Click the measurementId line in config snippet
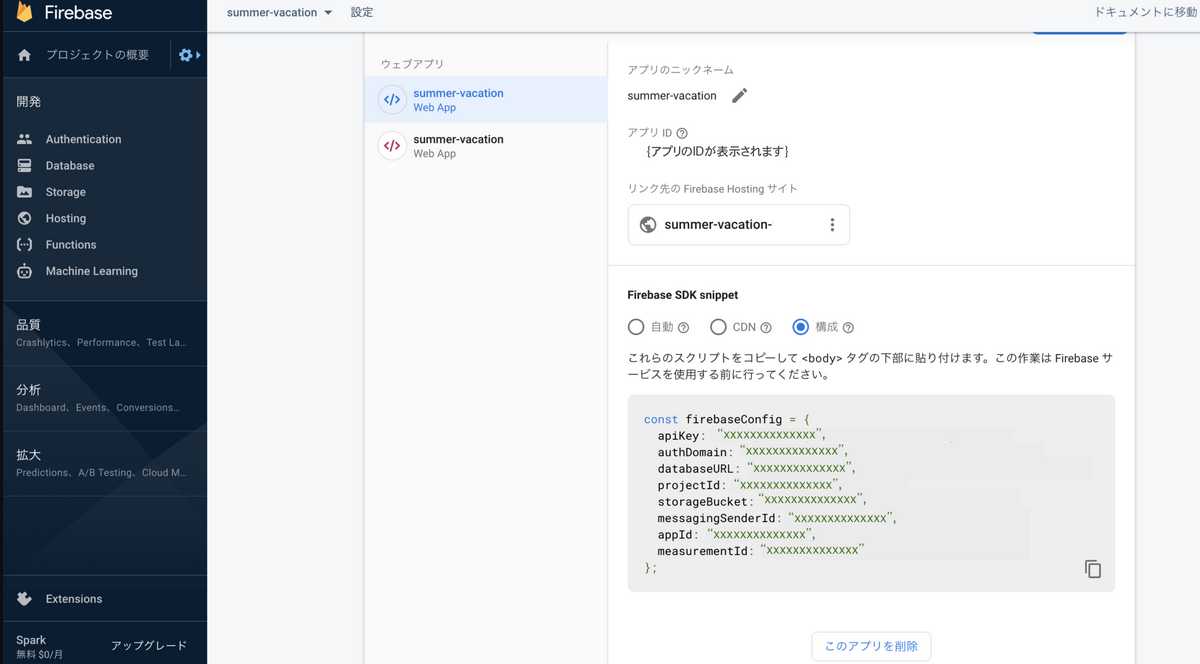Screen dimensions: 1200x664 761,551
